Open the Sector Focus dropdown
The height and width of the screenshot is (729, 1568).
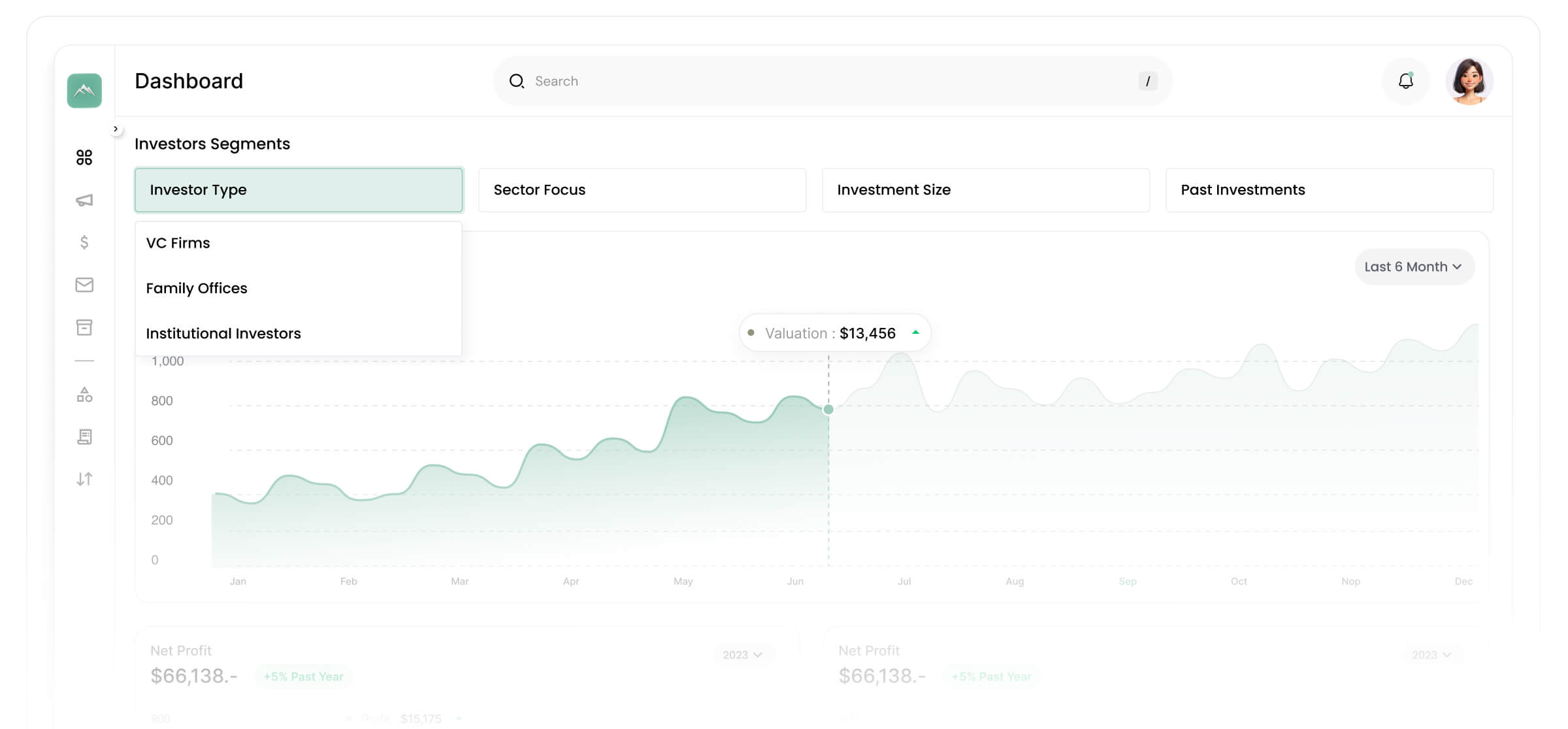(642, 190)
